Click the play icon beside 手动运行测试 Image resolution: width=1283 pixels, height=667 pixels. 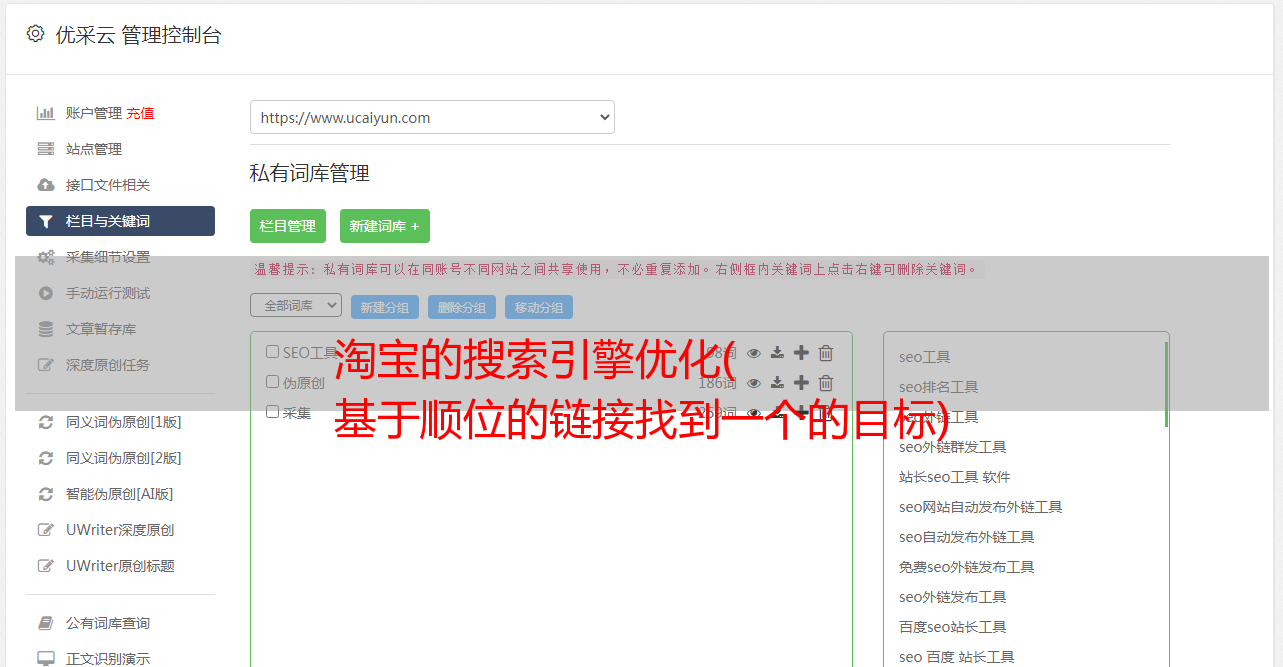pos(45,293)
